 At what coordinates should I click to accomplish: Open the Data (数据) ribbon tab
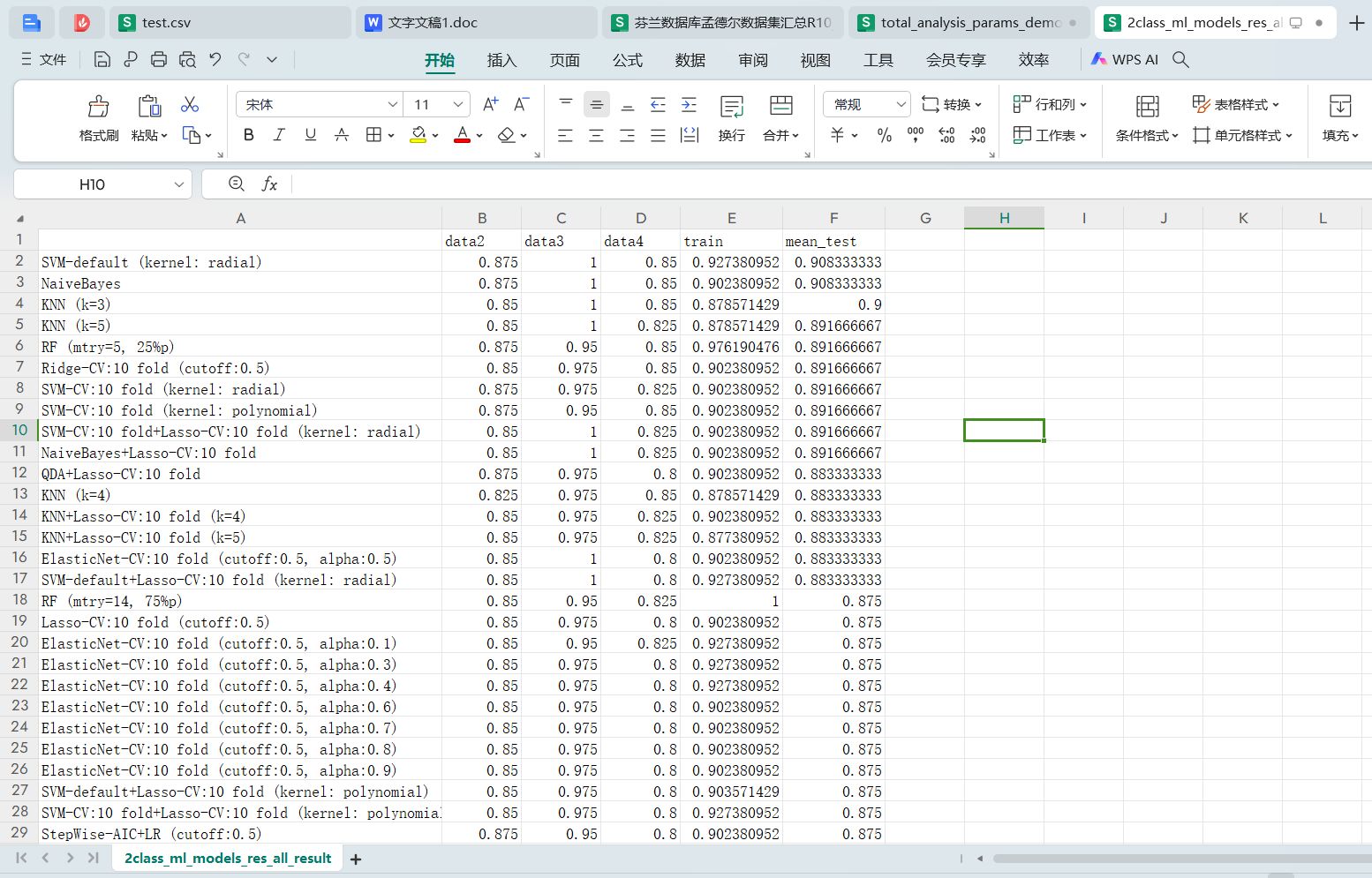690,60
